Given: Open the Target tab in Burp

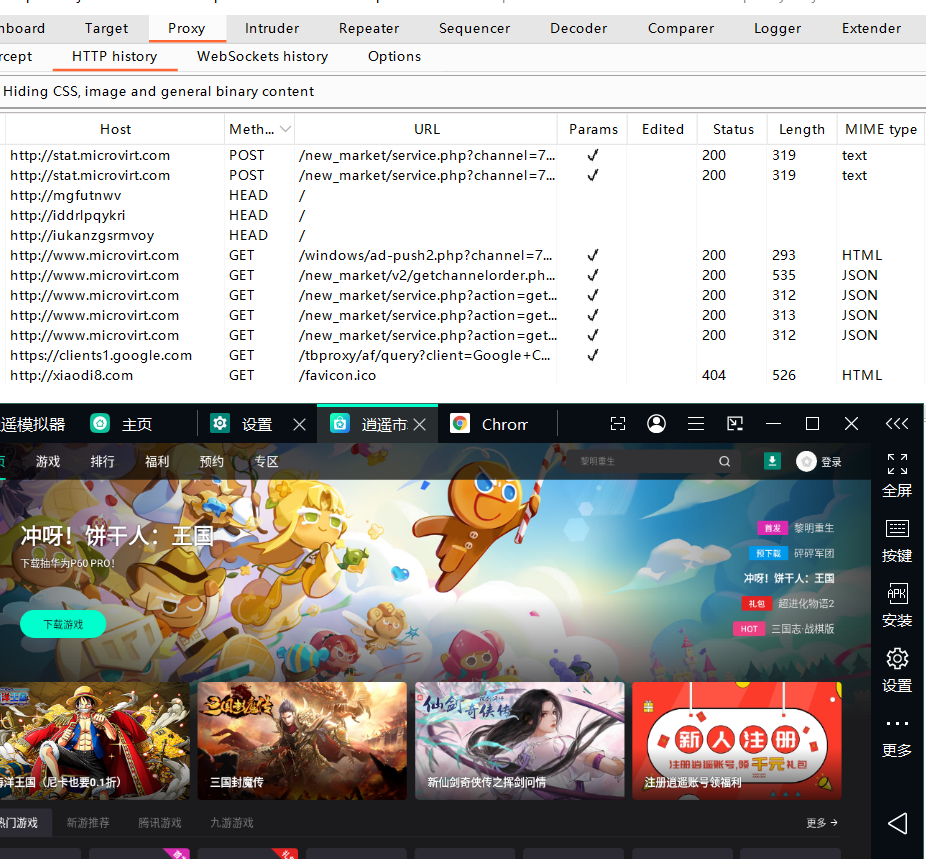Looking at the screenshot, I should click(106, 28).
